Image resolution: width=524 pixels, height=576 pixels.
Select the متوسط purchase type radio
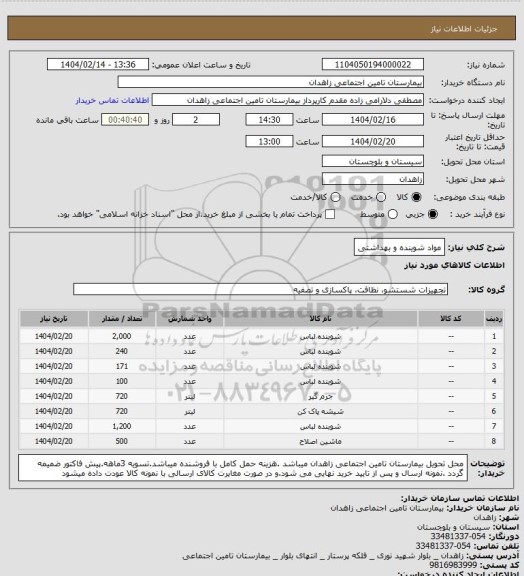(393, 214)
